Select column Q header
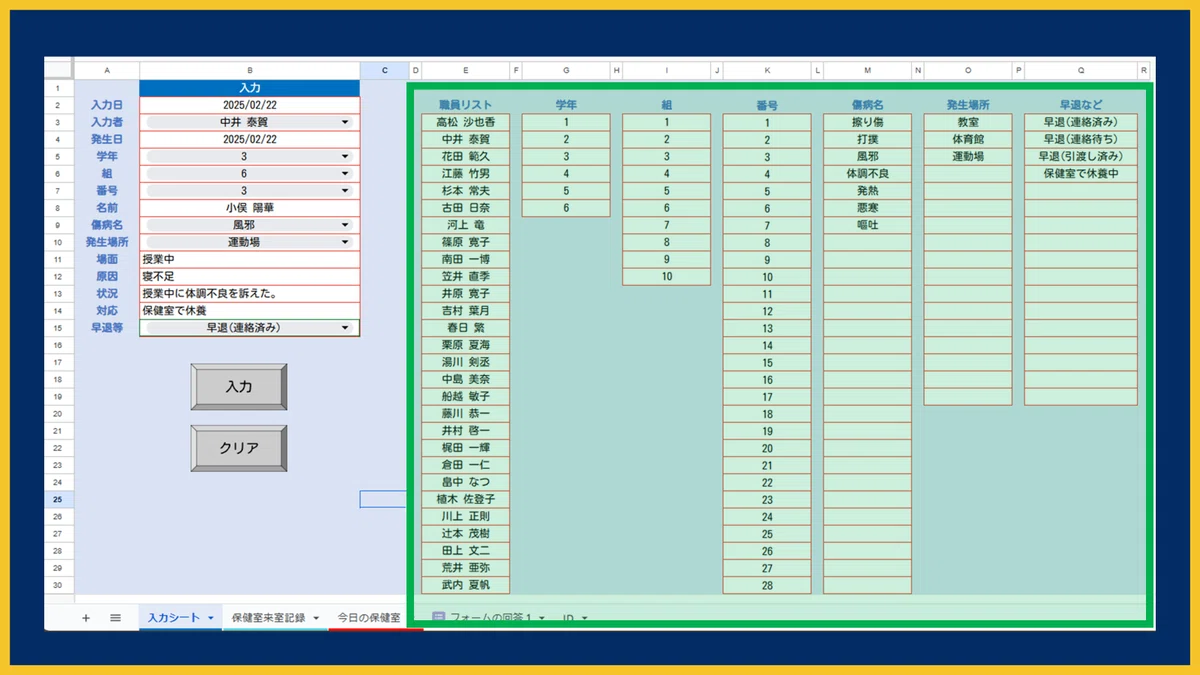1200x675 pixels. 1081,71
